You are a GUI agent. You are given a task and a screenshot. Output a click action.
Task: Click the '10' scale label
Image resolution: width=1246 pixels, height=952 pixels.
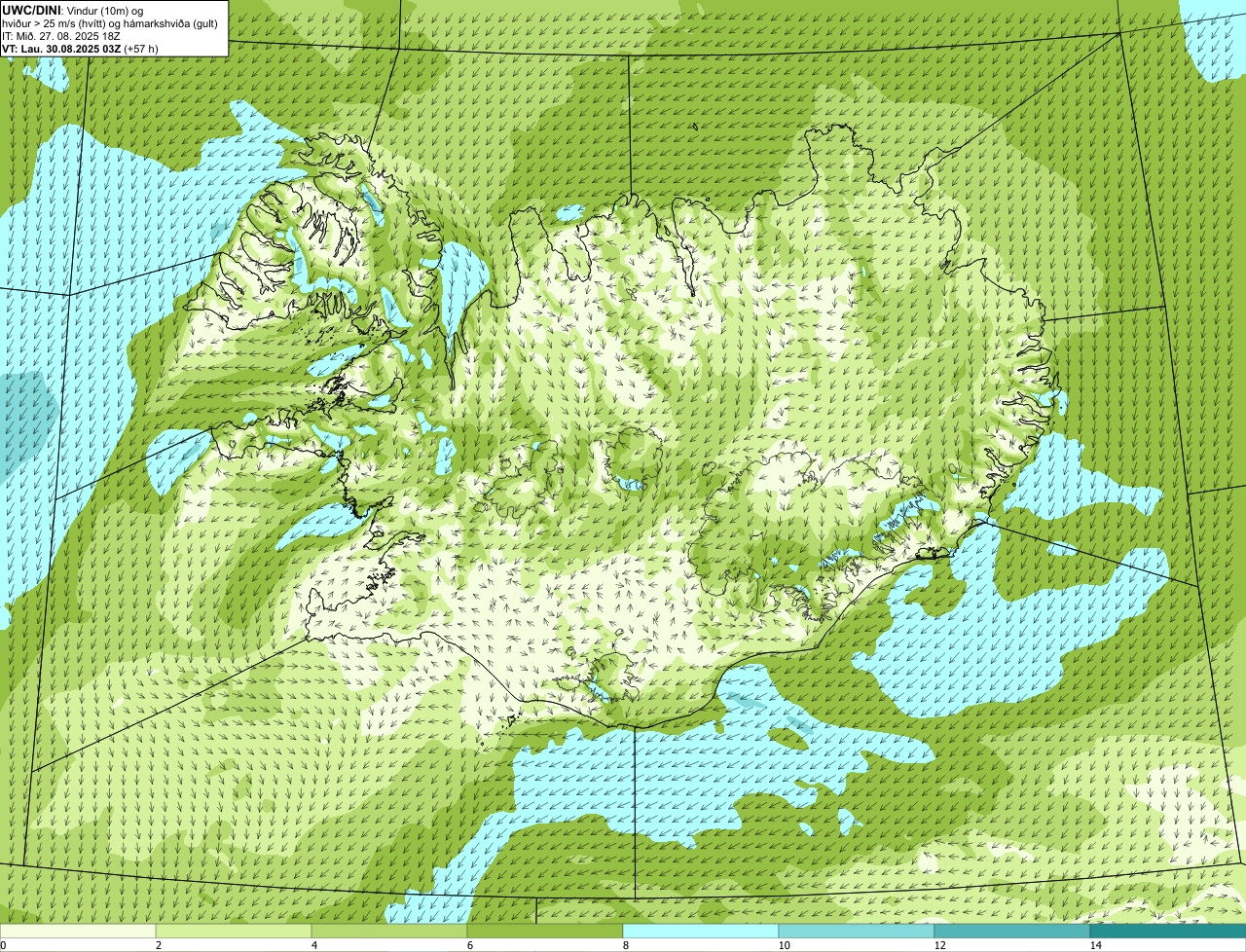(x=784, y=945)
